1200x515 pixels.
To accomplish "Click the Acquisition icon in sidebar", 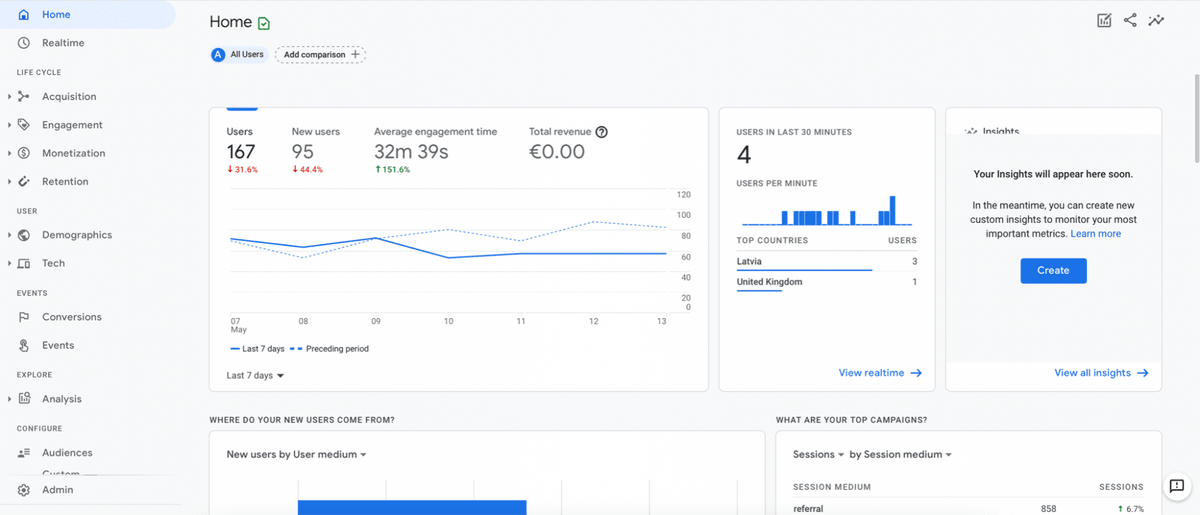I will 24,97.
